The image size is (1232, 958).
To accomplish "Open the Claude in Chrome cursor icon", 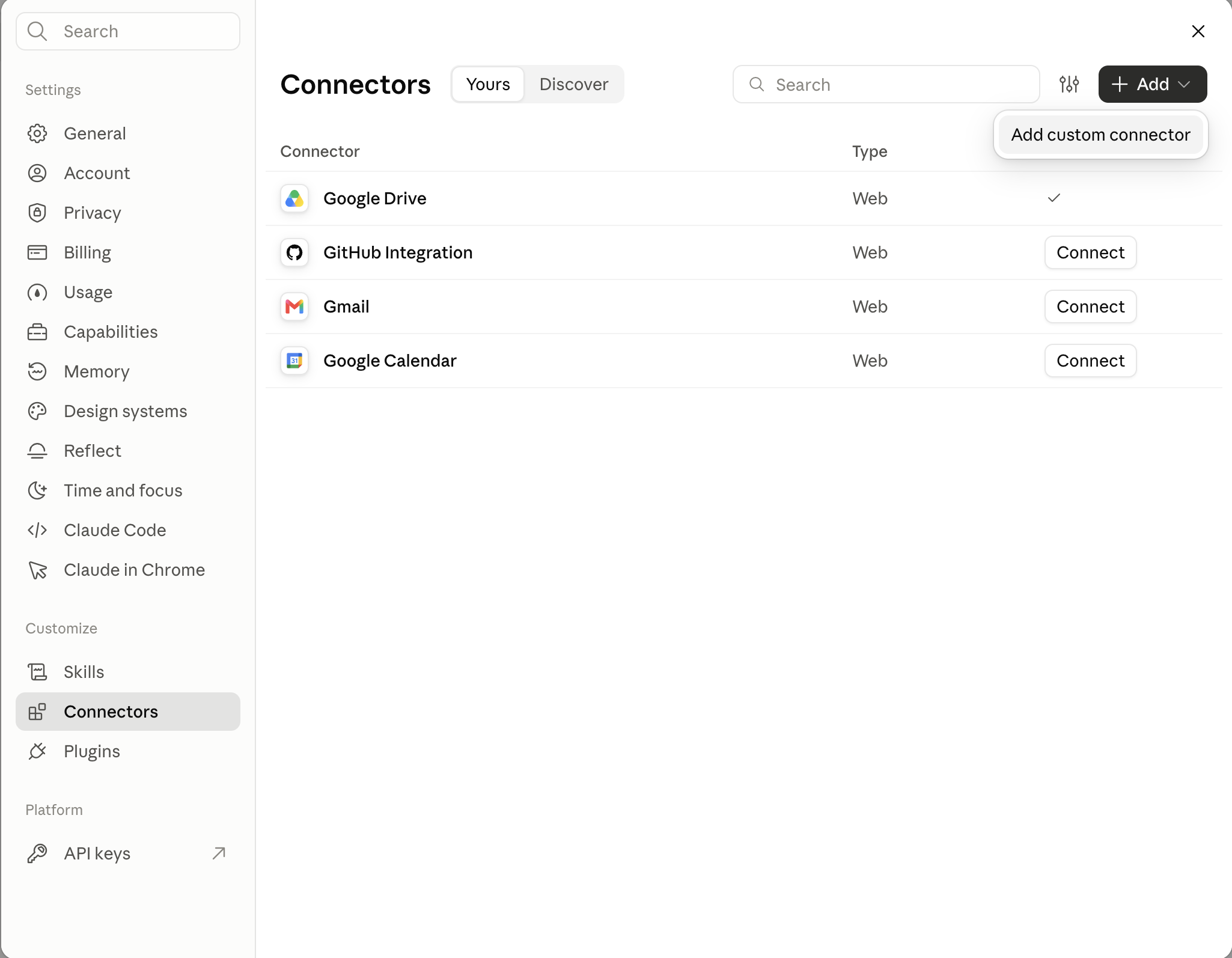I will click(37, 570).
